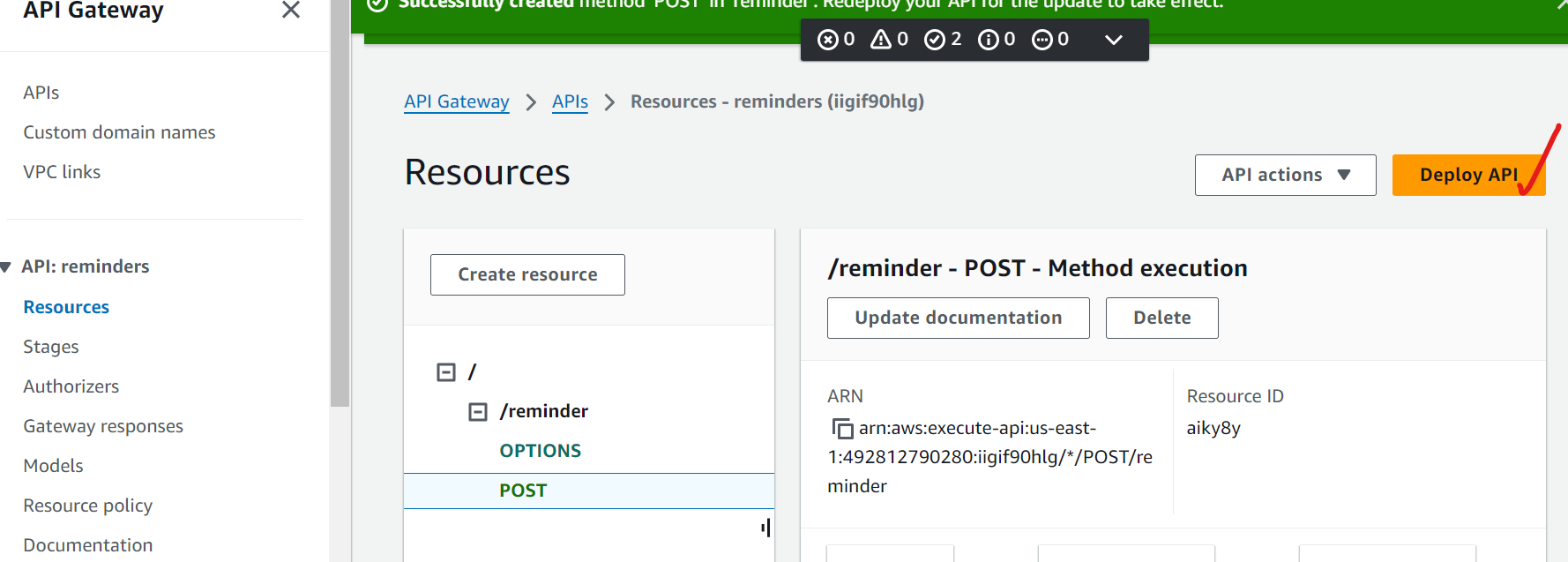Click the Create resource button
This screenshot has height=562, width=1568.
pos(527,274)
